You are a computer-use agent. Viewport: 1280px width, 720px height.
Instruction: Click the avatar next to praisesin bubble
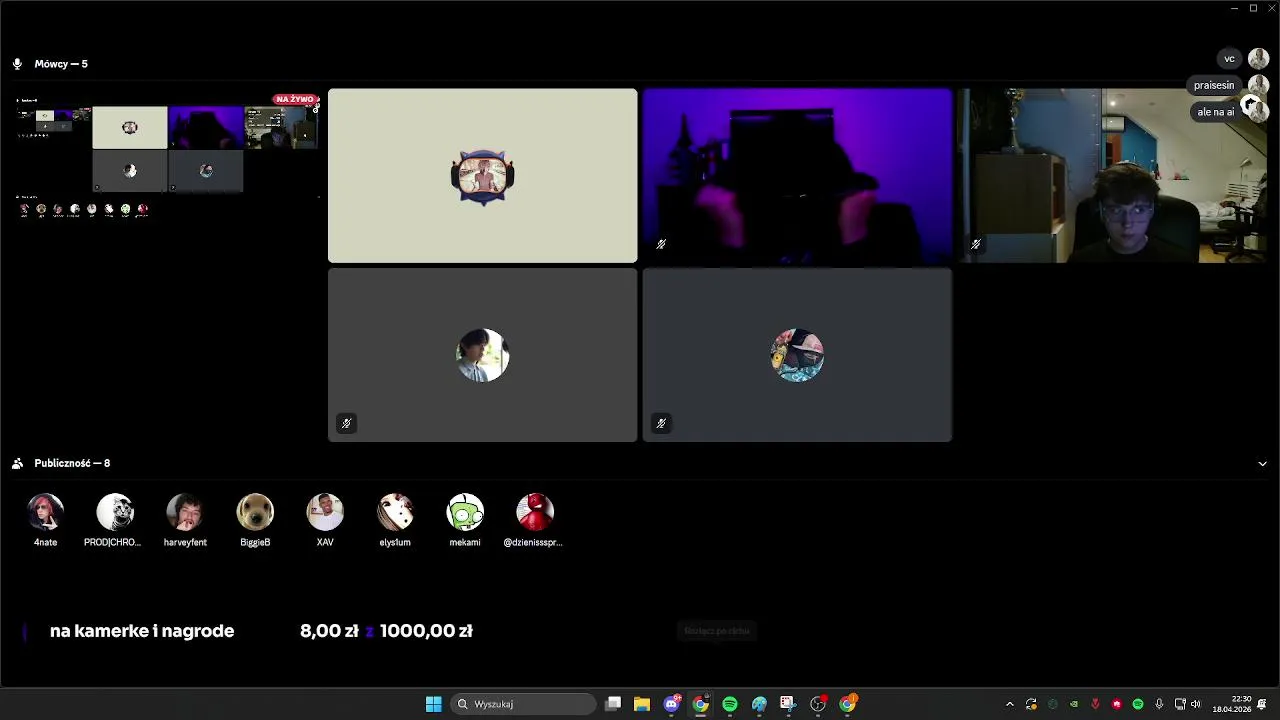[1258, 86]
